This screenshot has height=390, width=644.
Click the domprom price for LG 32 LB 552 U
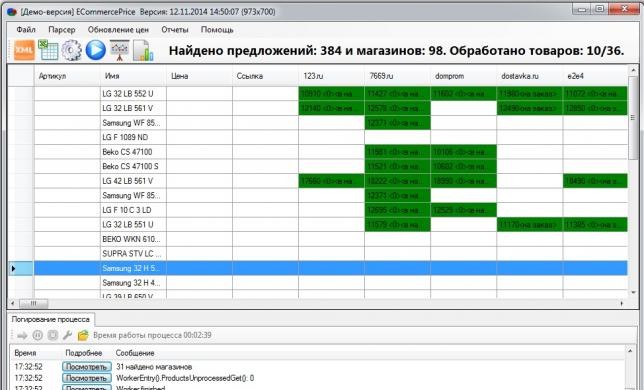coord(464,94)
